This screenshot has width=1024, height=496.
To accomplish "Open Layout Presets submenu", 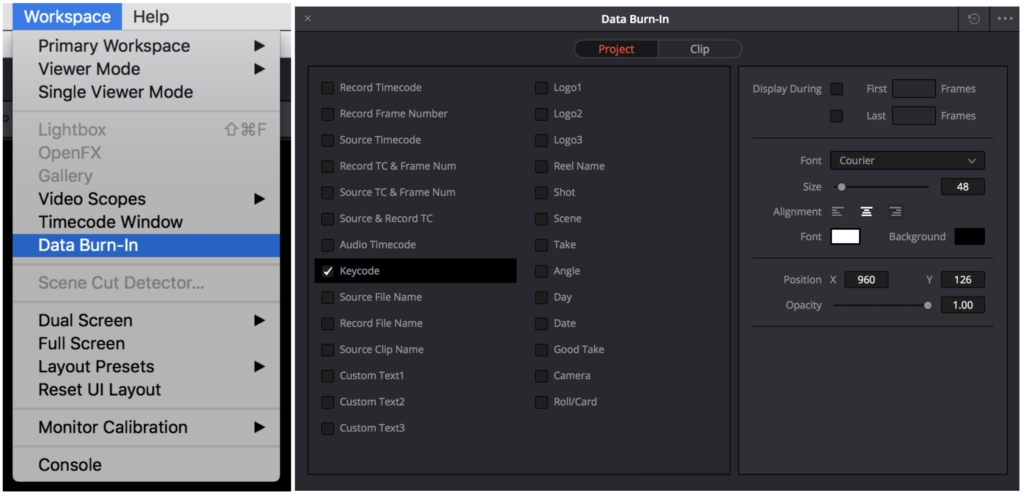I will [146, 366].
